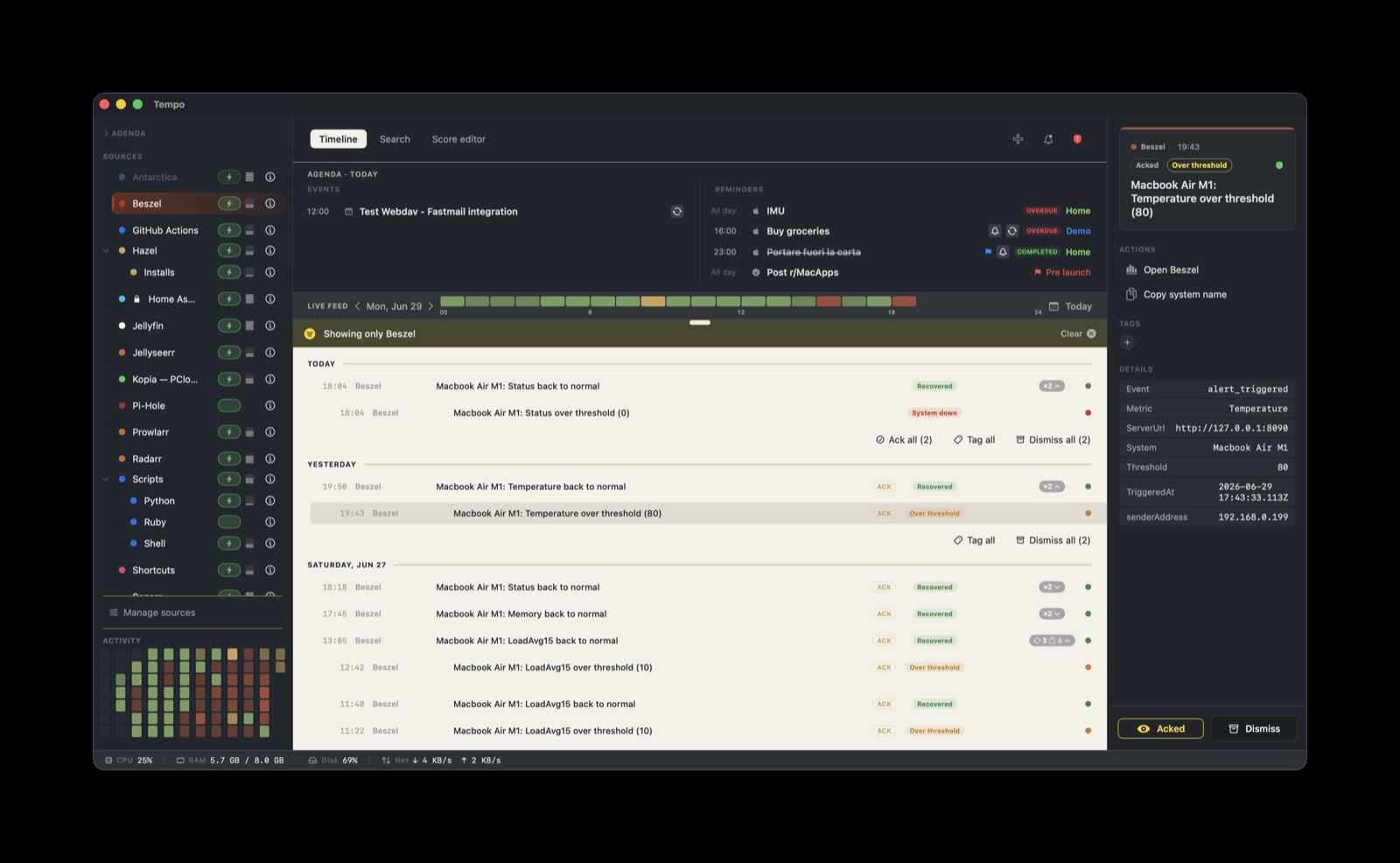The height and width of the screenshot is (863, 1400).
Task: Open info icon for Pi-Hole source
Action: pyautogui.click(x=270, y=405)
